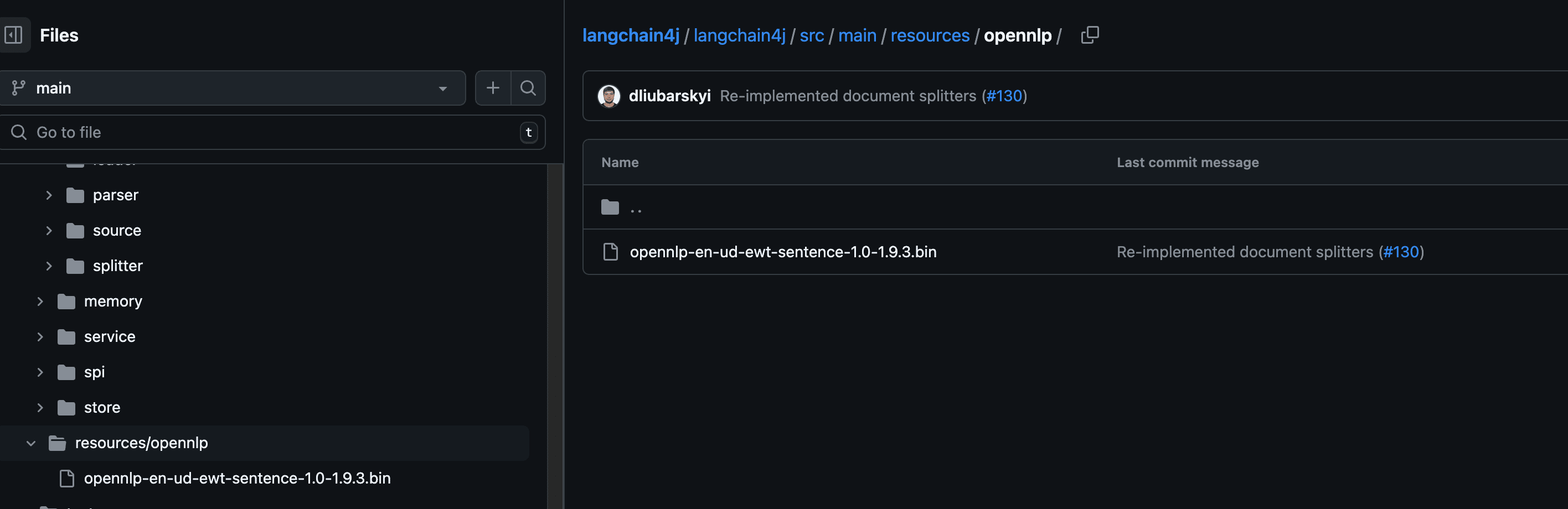Screen dimensions: 1568x509
Task: Navigate to main breadcrumb link
Action: tap(857, 35)
